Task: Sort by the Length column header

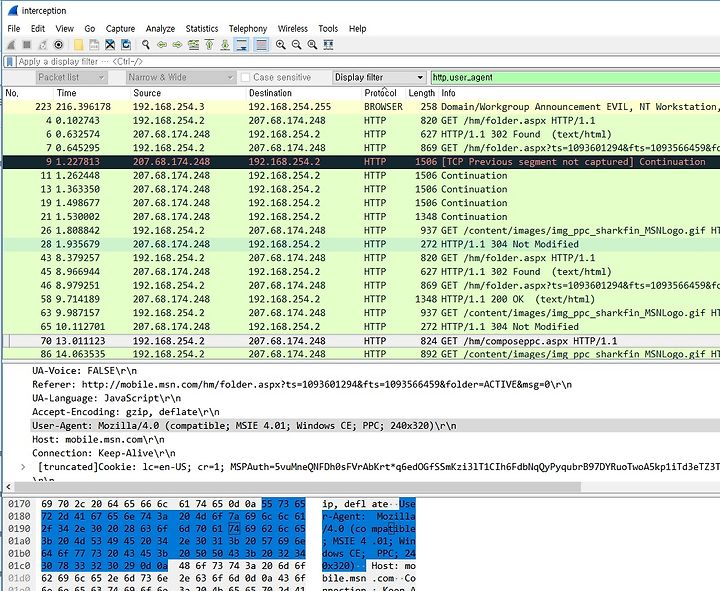Action: 422,93
